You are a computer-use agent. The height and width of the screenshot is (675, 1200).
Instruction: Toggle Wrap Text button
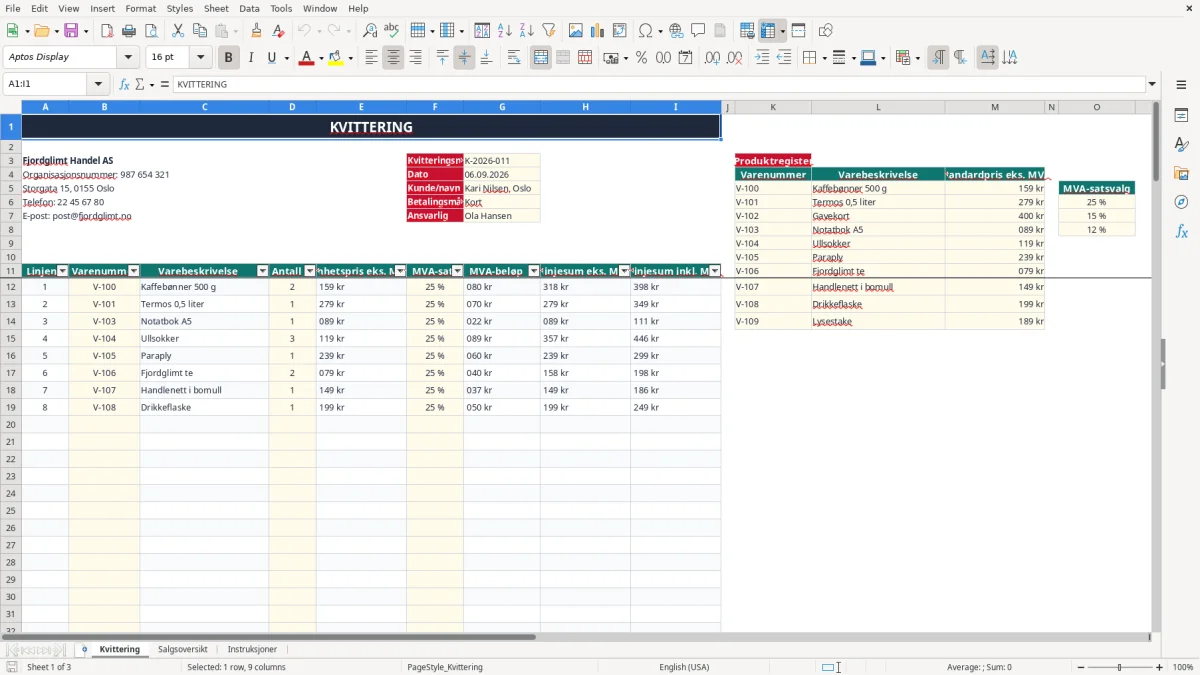tap(514, 58)
